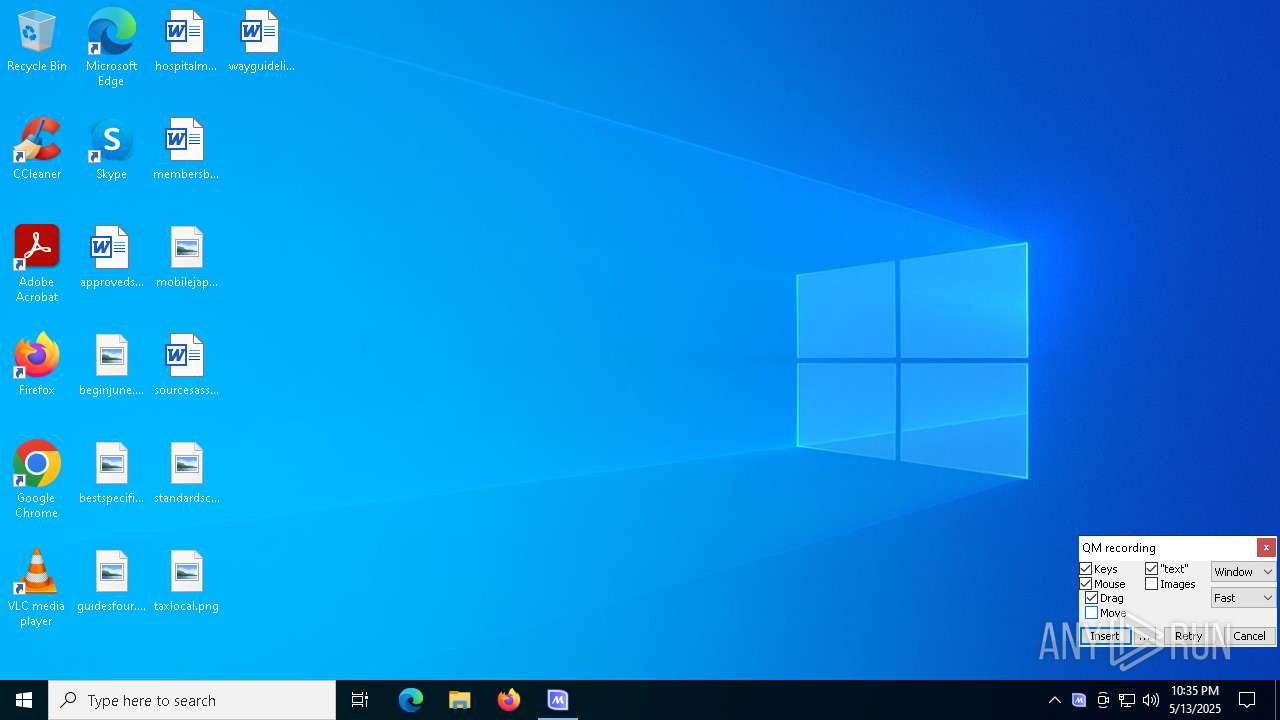Launch Edge from the taskbar
The height and width of the screenshot is (720, 1280).
pos(411,700)
